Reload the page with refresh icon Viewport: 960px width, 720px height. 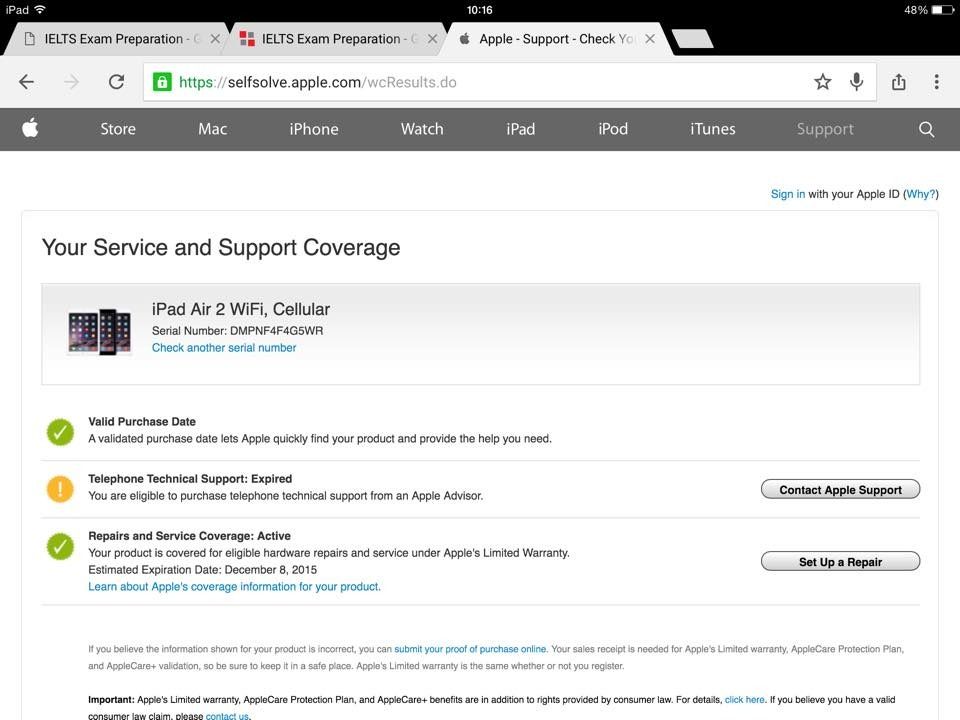[116, 82]
